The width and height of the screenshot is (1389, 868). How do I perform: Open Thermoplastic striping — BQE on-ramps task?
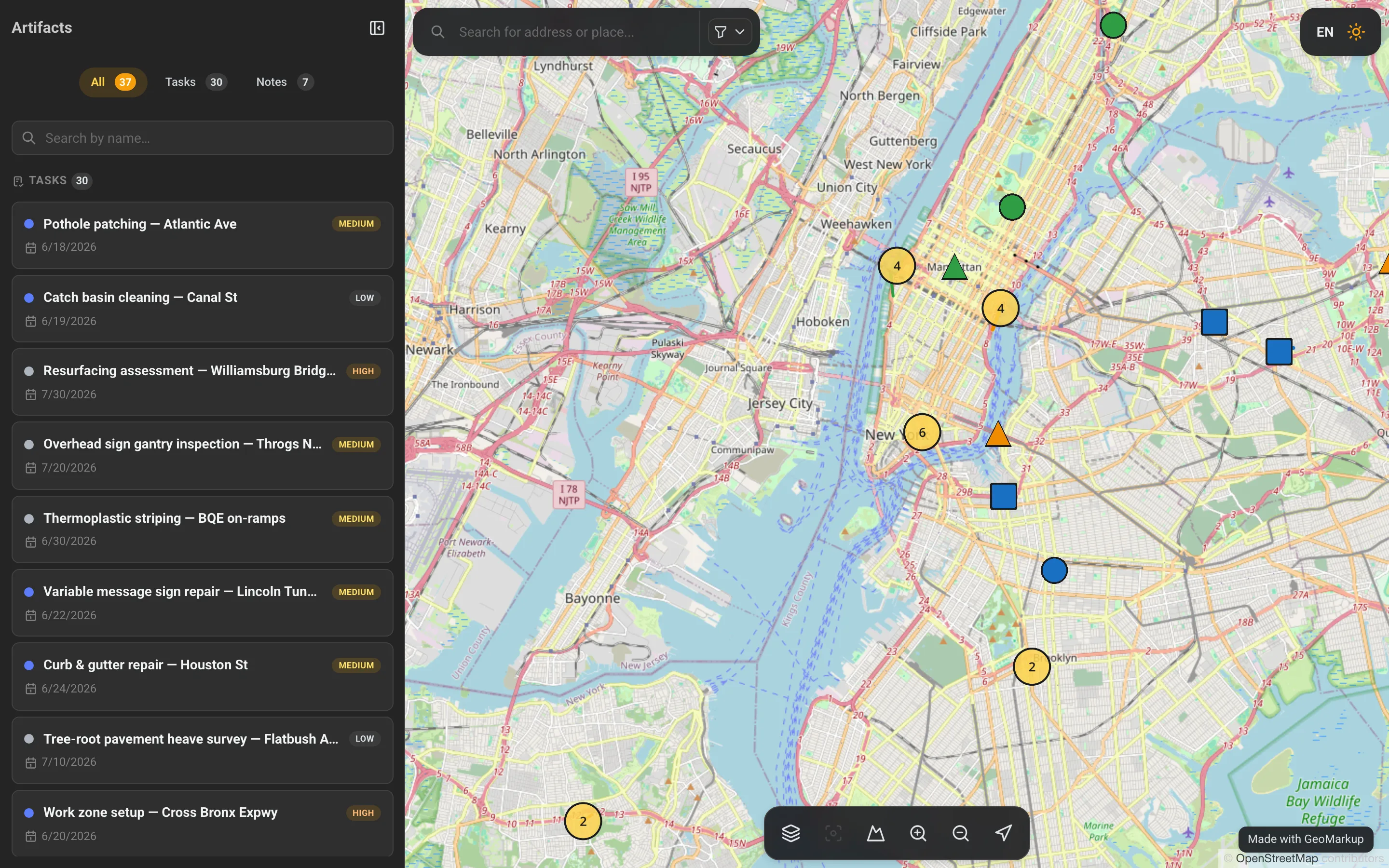point(202,529)
